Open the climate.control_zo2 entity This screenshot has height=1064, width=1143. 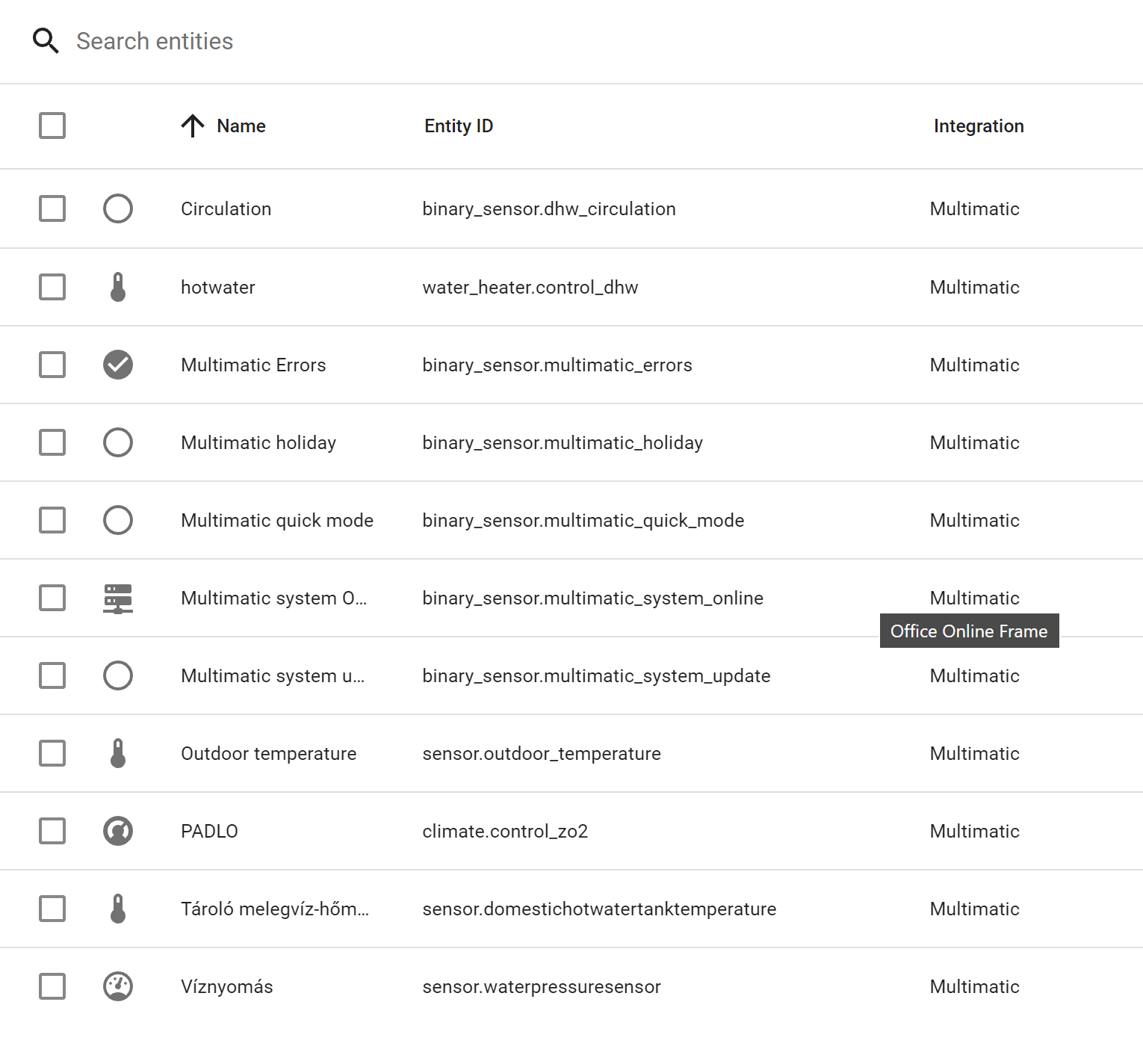(506, 831)
